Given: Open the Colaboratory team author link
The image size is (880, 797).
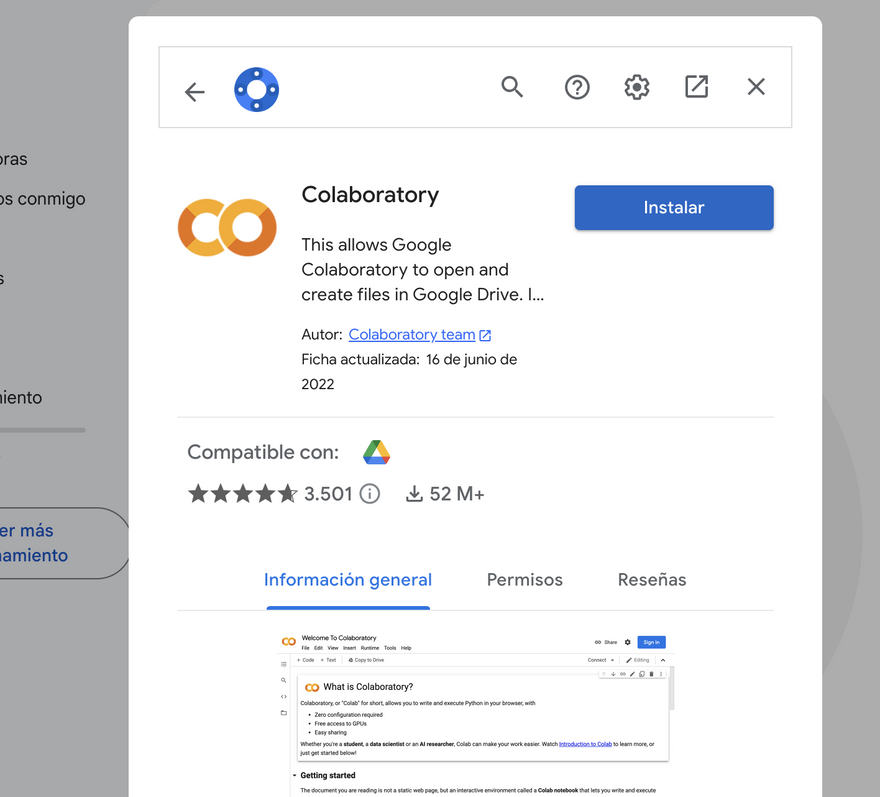Looking at the screenshot, I should coord(412,335).
